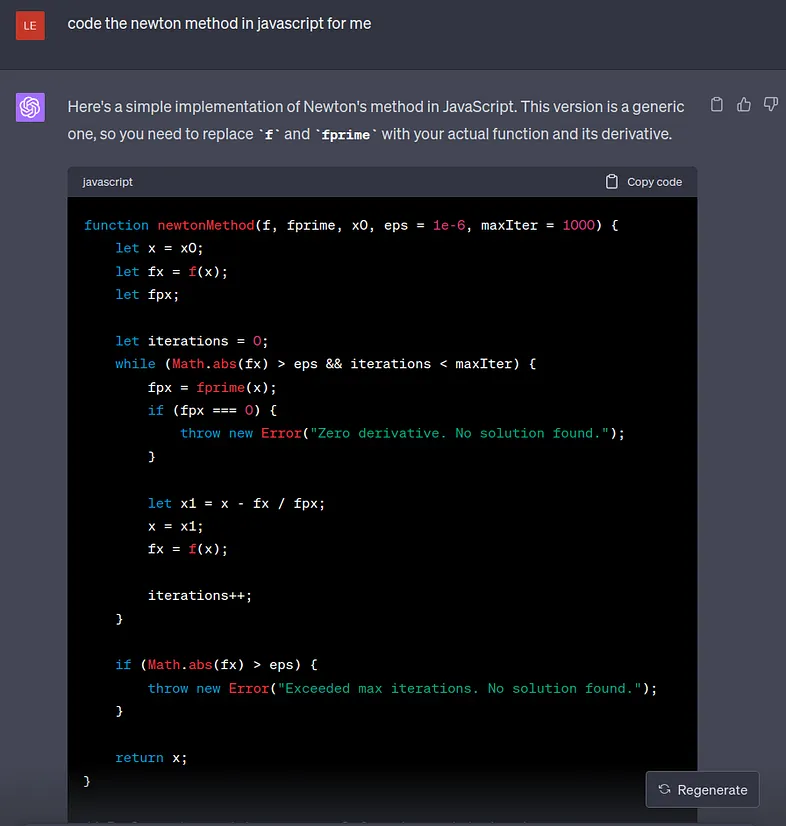Click the circular arrows icon on Regenerate

[664, 790]
